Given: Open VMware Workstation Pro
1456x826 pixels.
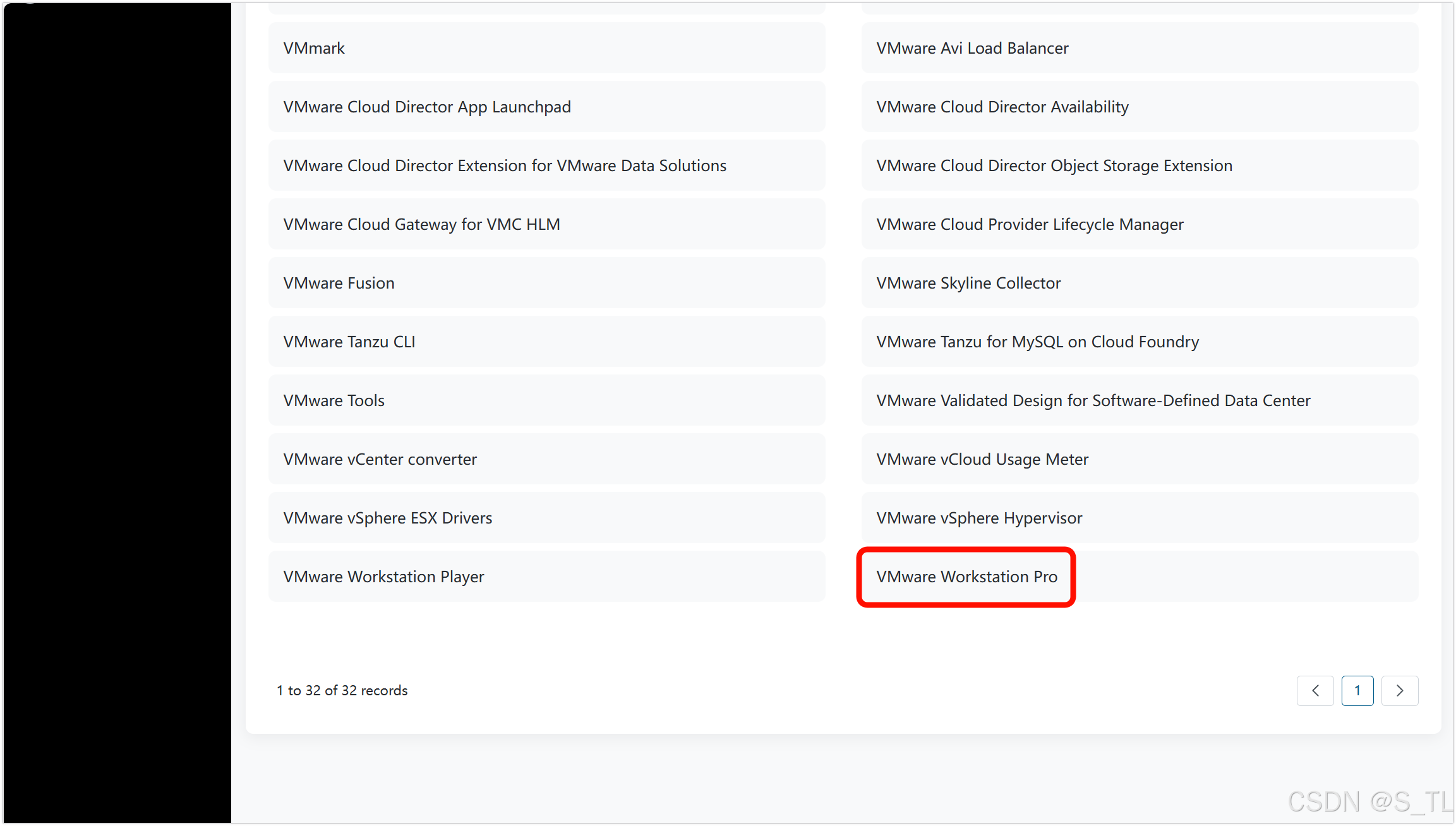Looking at the screenshot, I should pyautogui.click(x=966, y=577).
